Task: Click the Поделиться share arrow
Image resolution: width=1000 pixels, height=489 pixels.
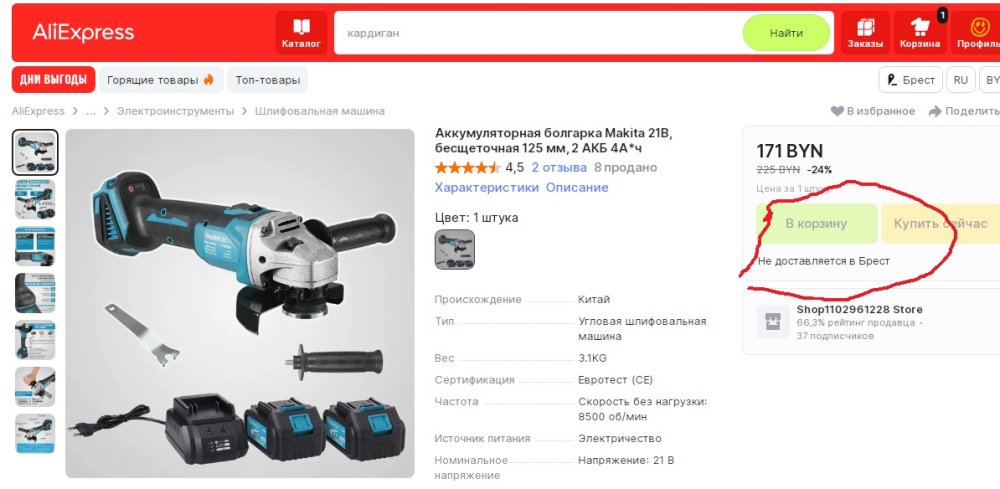Action: (935, 112)
